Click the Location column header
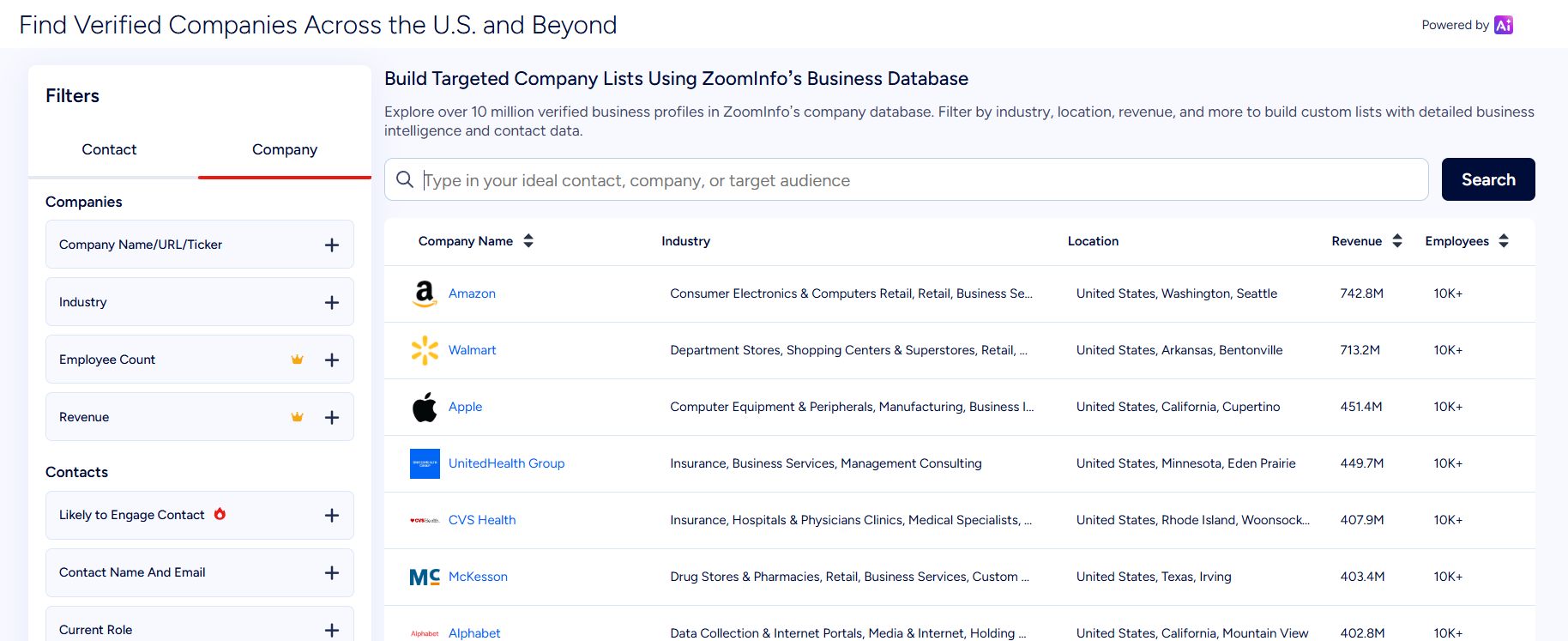 pyautogui.click(x=1093, y=241)
